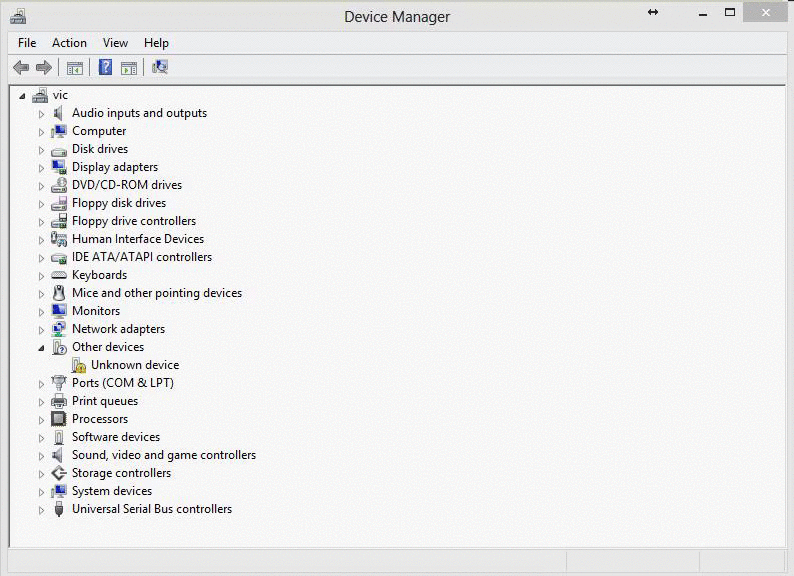This screenshot has height=576, width=794.
Task: Click the Device Manager title bar icon
Action: [x=18, y=17]
